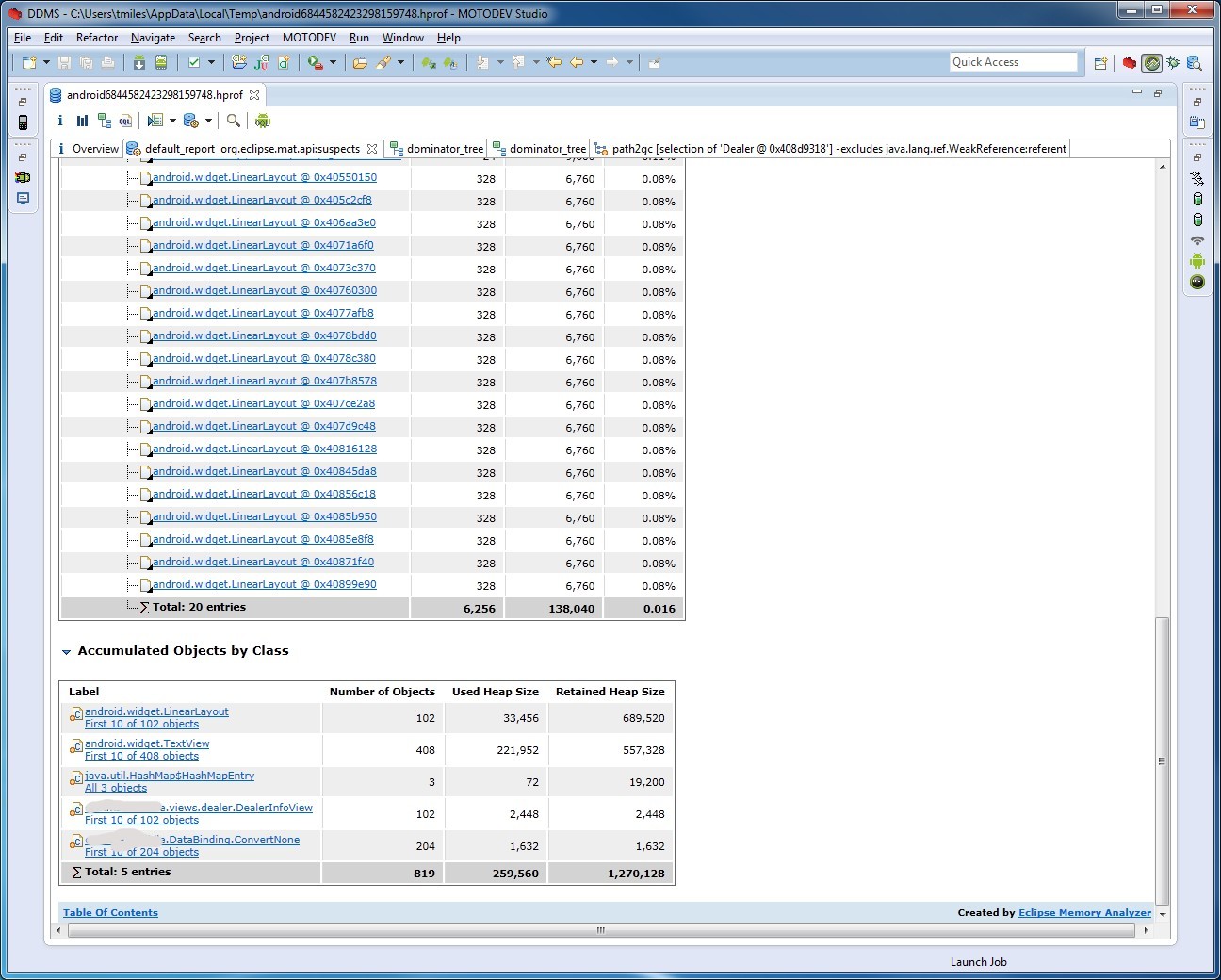This screenshot has height=980, width=1221.
Task: Find object by address using the magnifier icon
Action: 234,121
